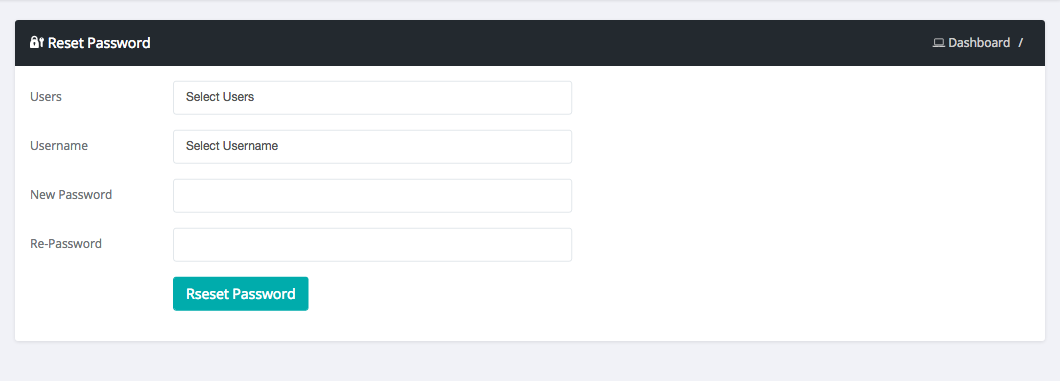Image resolution: width=1060 pixels, height=381 pixels.
Task: Click the gray page background below the panel
Action: coord(530,362)
